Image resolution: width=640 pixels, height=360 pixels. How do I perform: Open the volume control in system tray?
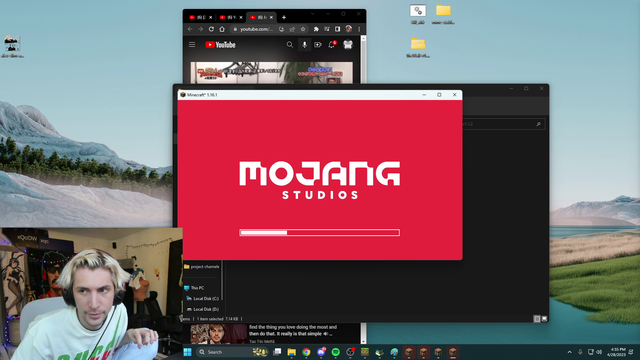click(599, 352)
